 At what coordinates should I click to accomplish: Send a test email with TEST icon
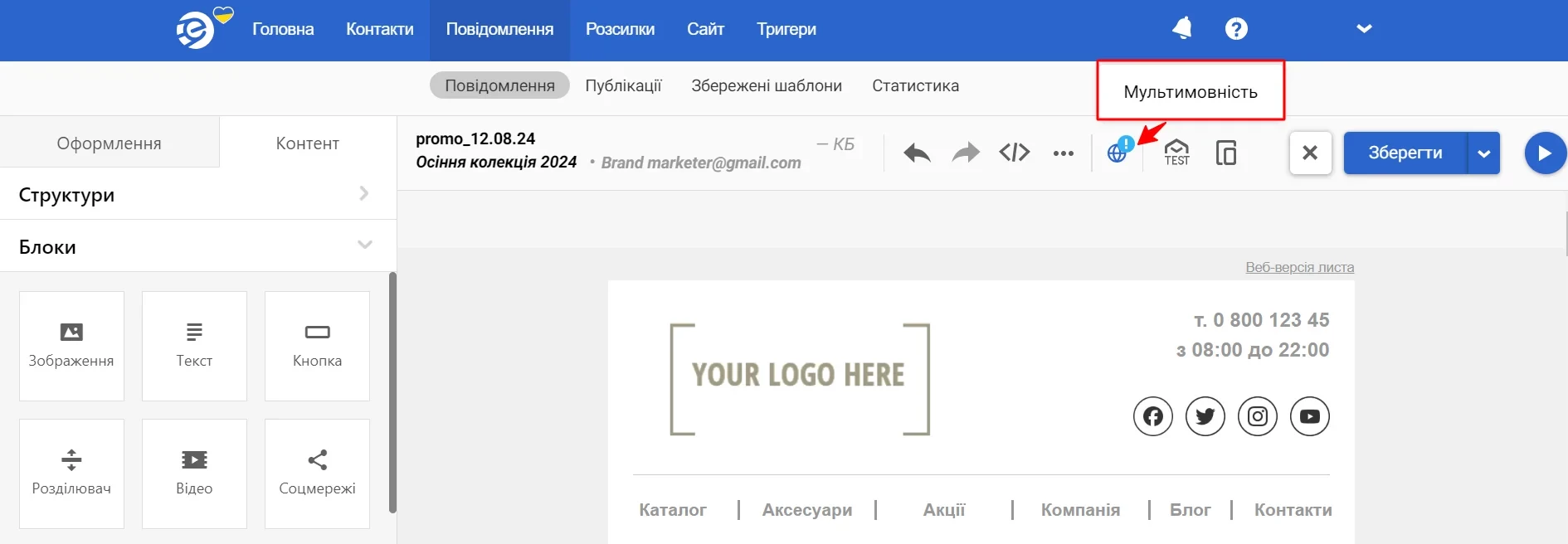(1176, 153)
